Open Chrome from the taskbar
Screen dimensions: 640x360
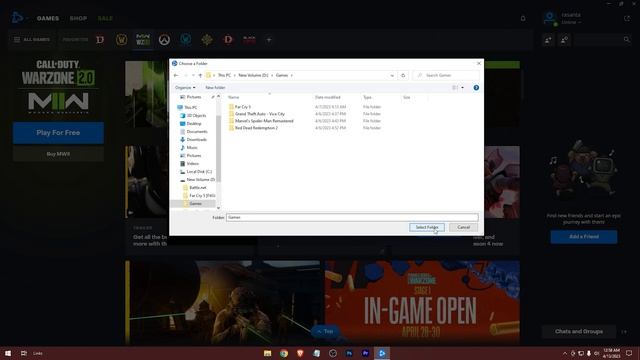284,353
